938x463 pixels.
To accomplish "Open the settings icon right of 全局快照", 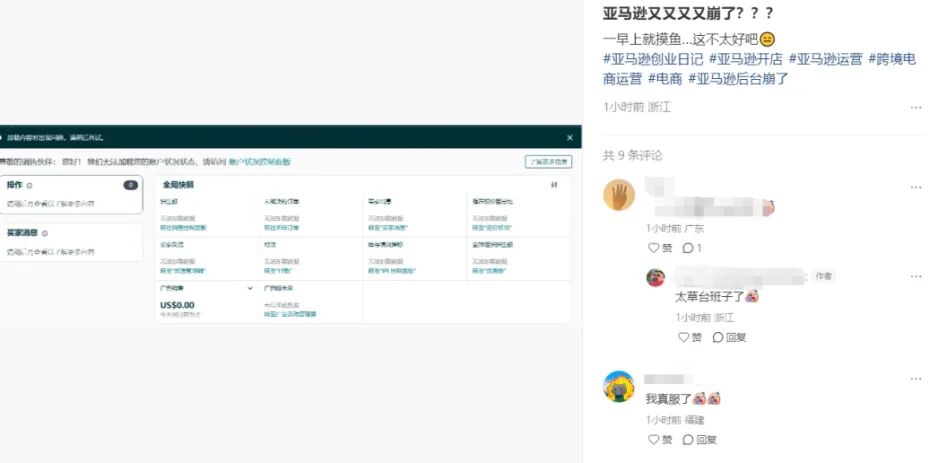I will pyautogui.click(x=554, y=185).
